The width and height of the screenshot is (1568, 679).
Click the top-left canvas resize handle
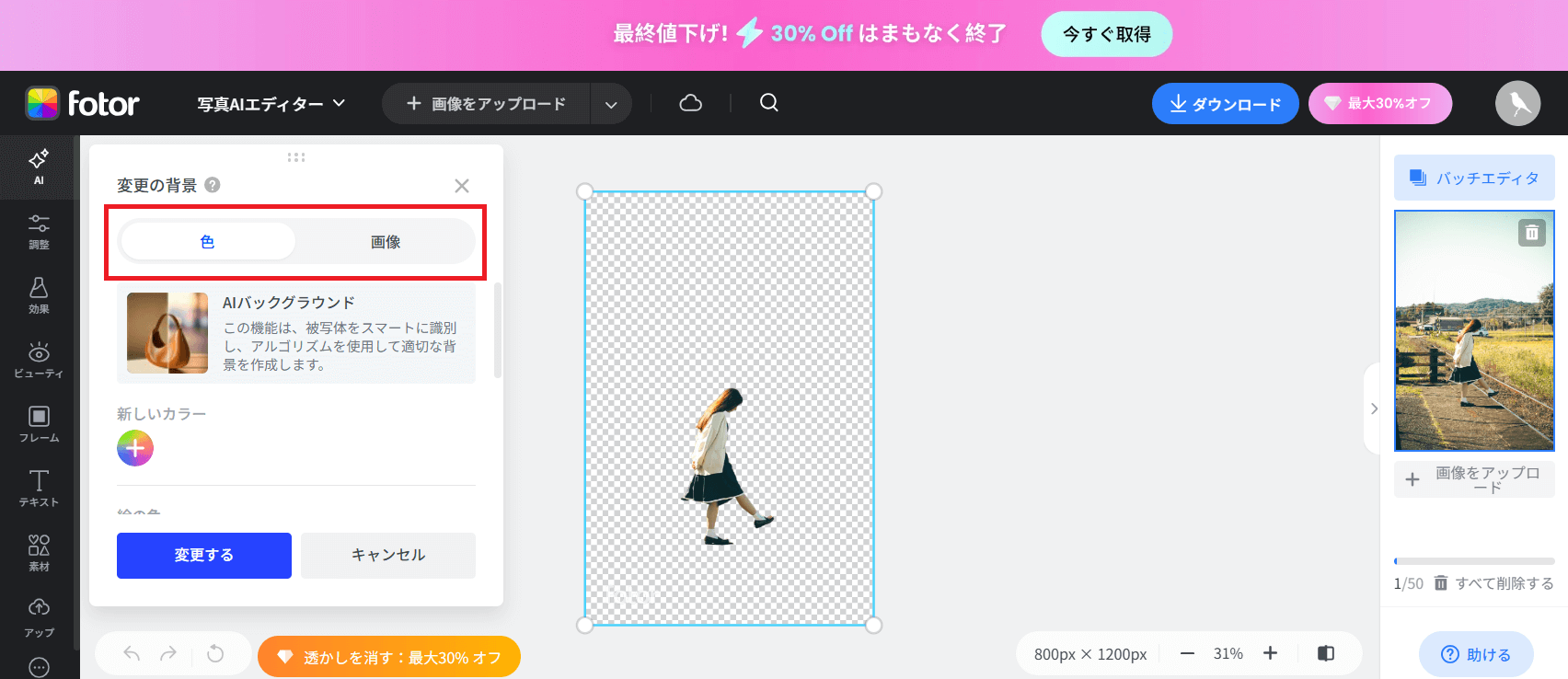[584, 191]
